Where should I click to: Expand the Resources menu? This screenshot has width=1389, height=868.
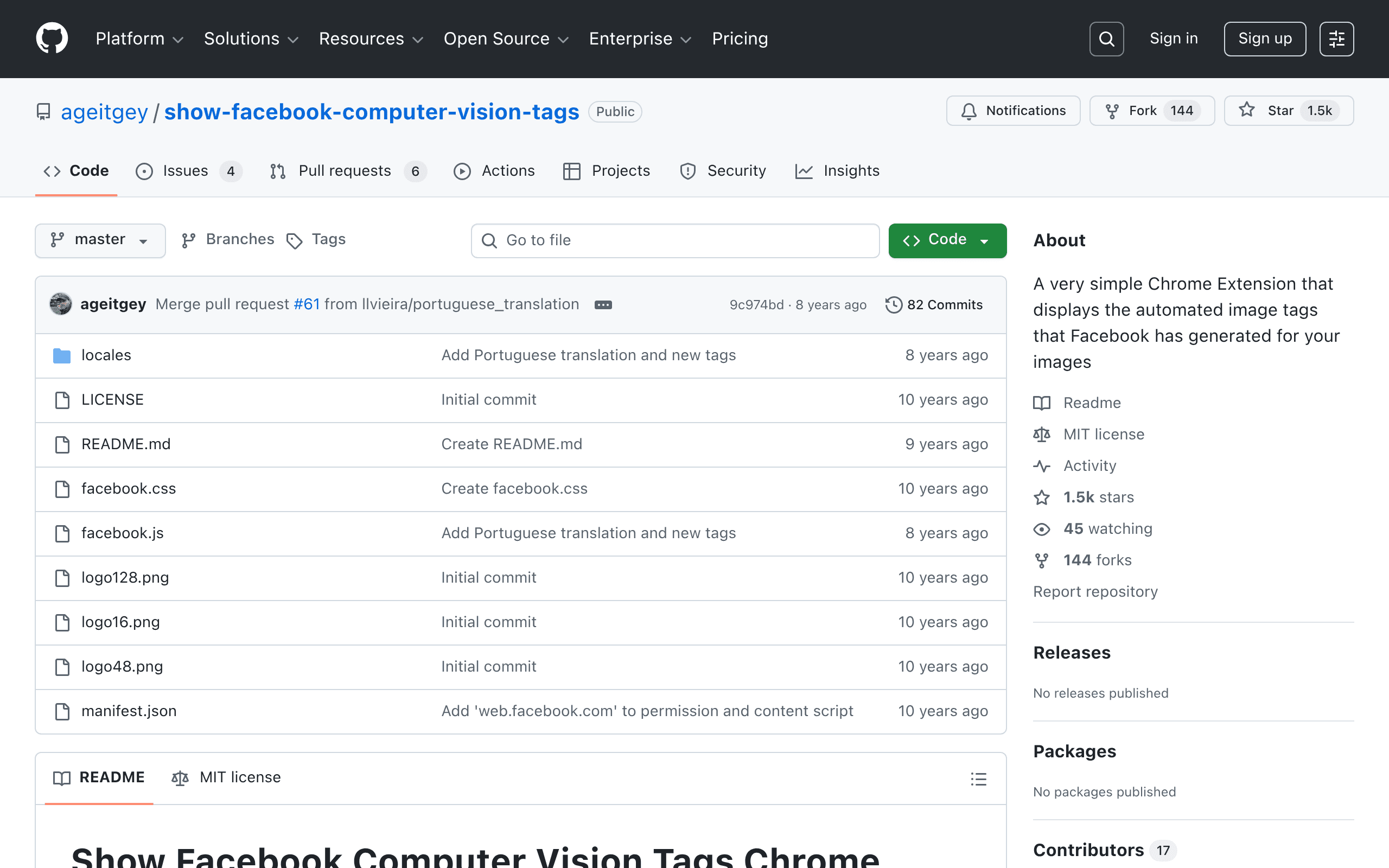[x=371, y=39]
